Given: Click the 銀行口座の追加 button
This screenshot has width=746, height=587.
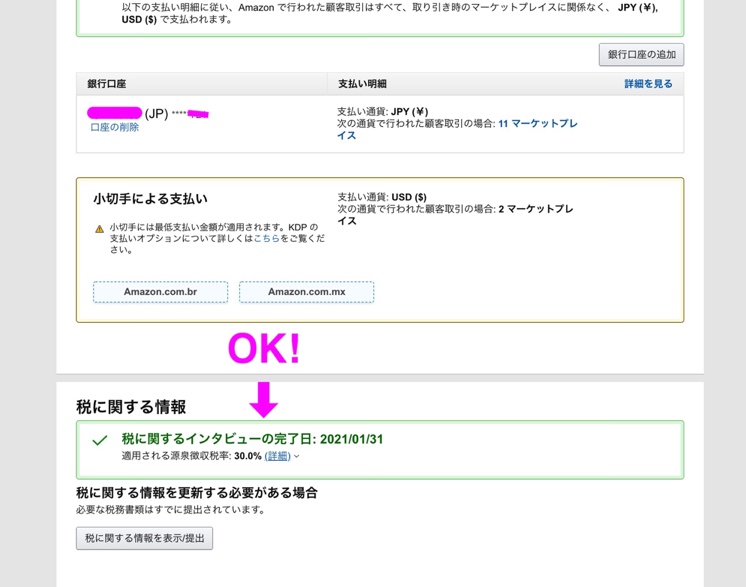Looking at the screenshot, I should click(x=641, y=54).
